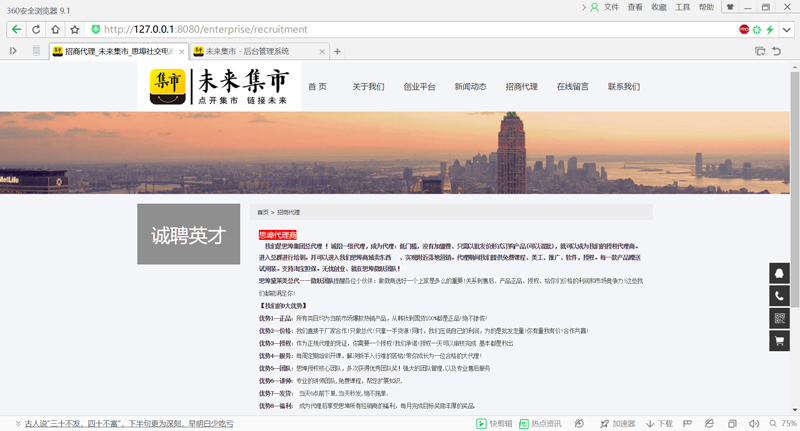Toggle browser sound mute speaker icon
The width and height of the screenshot is (800, 431).
(755, 423)
